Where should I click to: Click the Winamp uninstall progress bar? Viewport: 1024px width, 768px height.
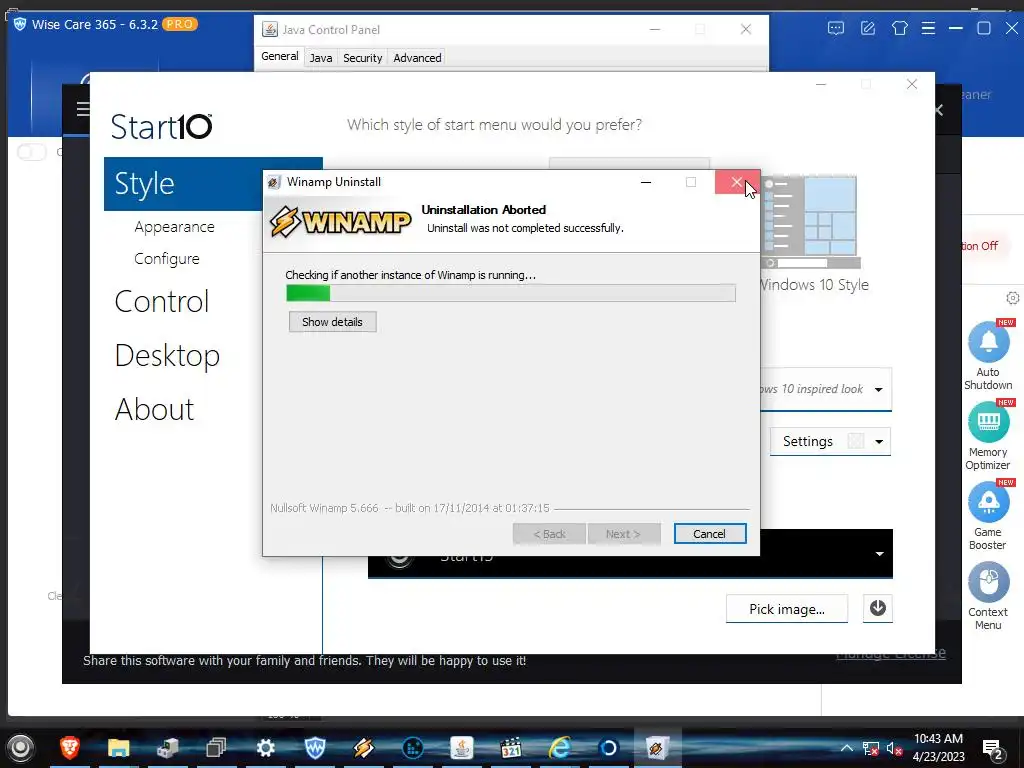click(x=511, y=293)
